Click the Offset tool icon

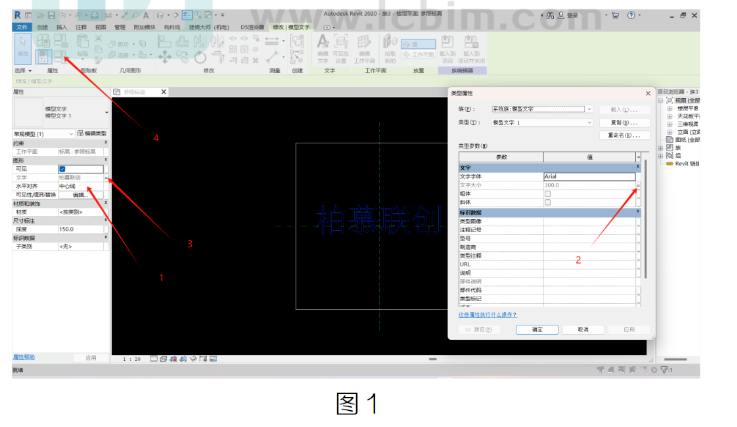pos(182,41)
